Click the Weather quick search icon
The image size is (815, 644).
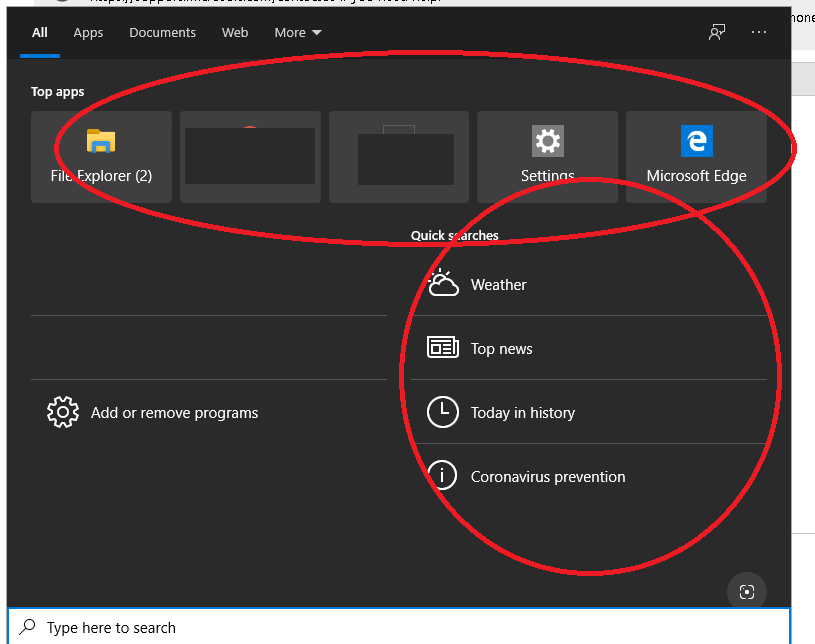click(x=443, y=283)
